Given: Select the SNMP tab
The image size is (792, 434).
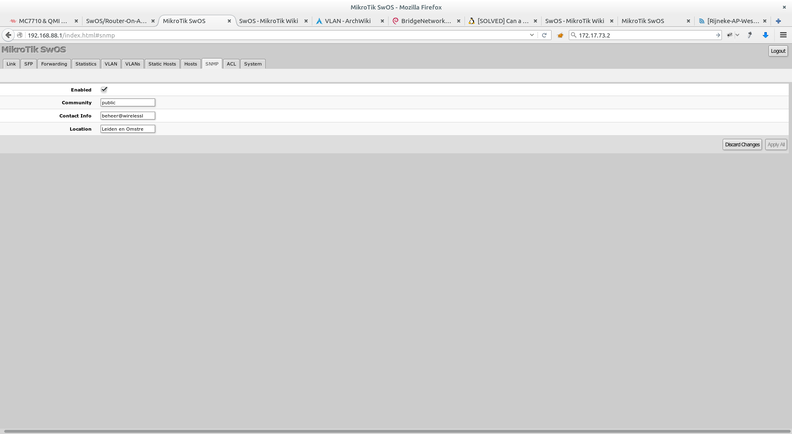Looking at the screenshot, I should coord(212,64).
